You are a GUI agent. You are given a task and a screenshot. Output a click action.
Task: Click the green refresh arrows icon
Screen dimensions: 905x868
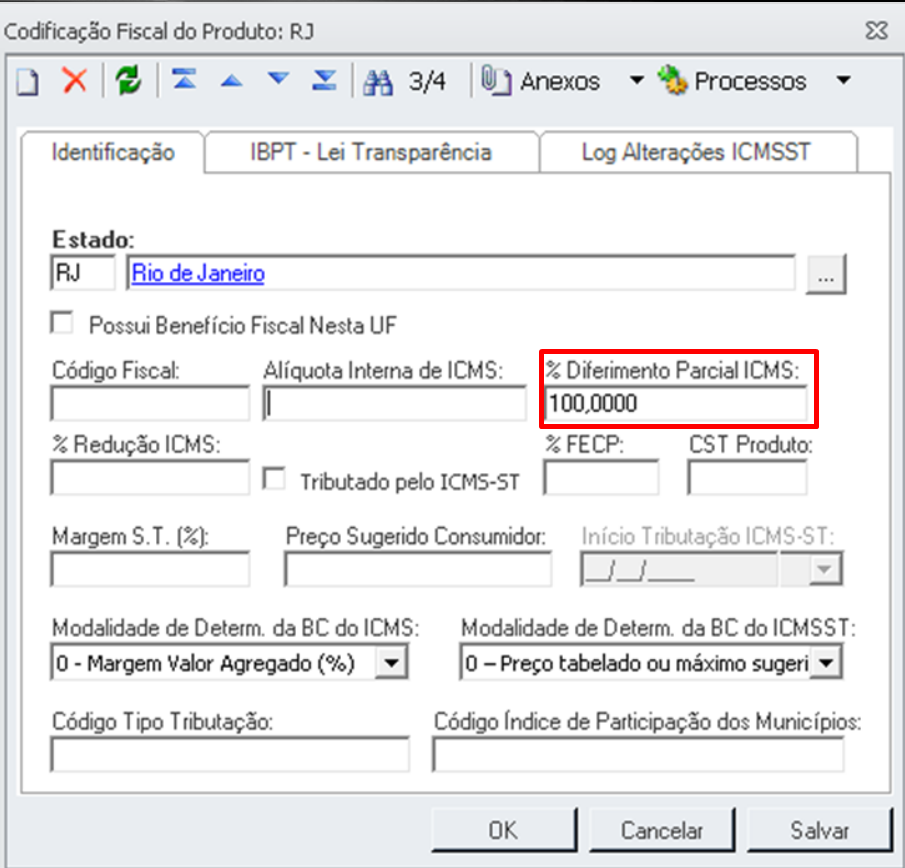128,80
